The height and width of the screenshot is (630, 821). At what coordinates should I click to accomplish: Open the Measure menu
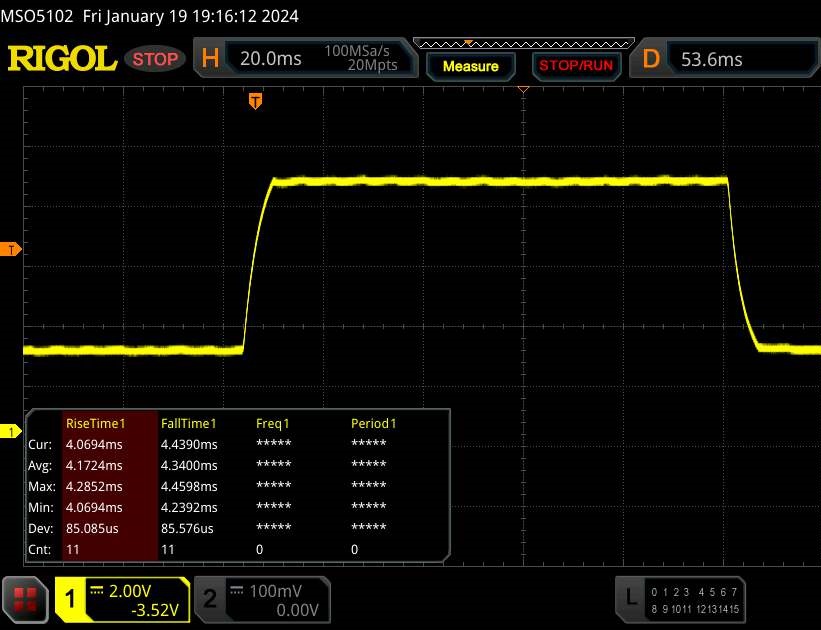click(470, 66)
